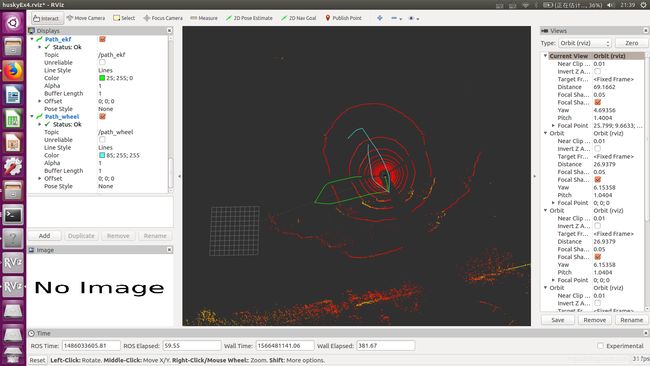Select the Move Camera tool
The height and width of the screenshot is (366, 650).
[86, 18]
